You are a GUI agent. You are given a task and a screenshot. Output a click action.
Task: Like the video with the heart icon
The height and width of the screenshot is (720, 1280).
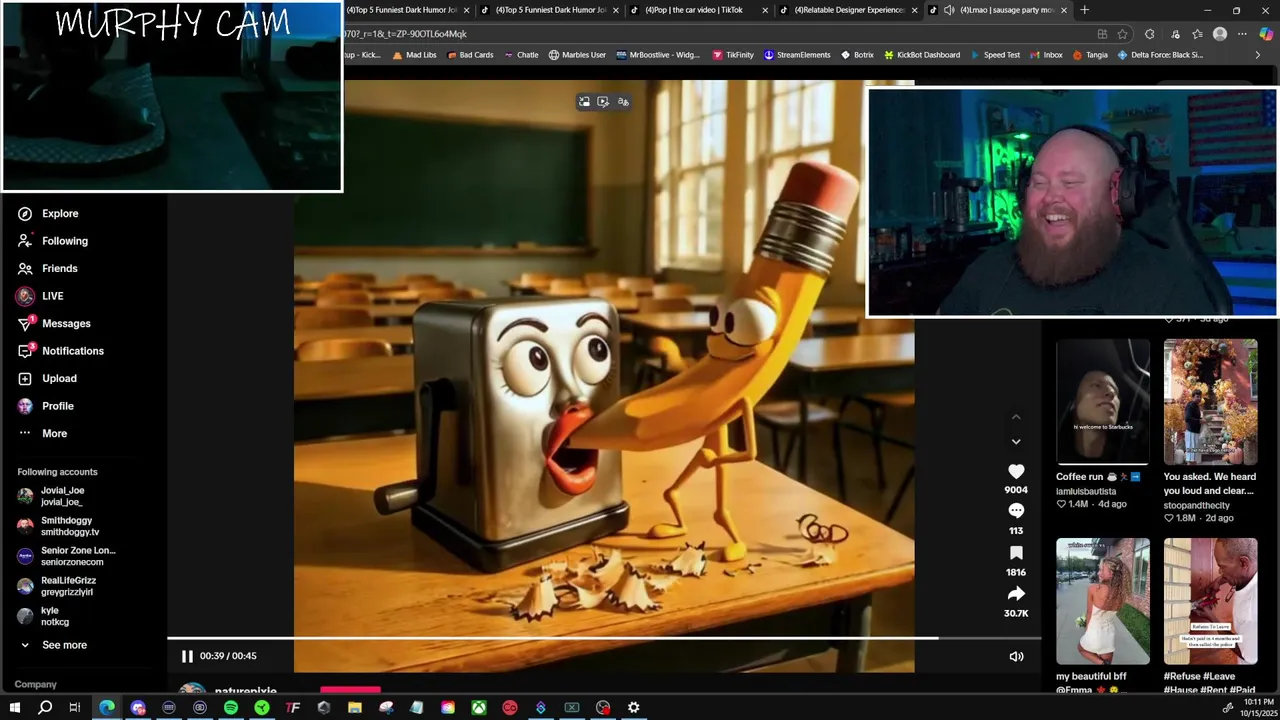(x=1016, y=471)
